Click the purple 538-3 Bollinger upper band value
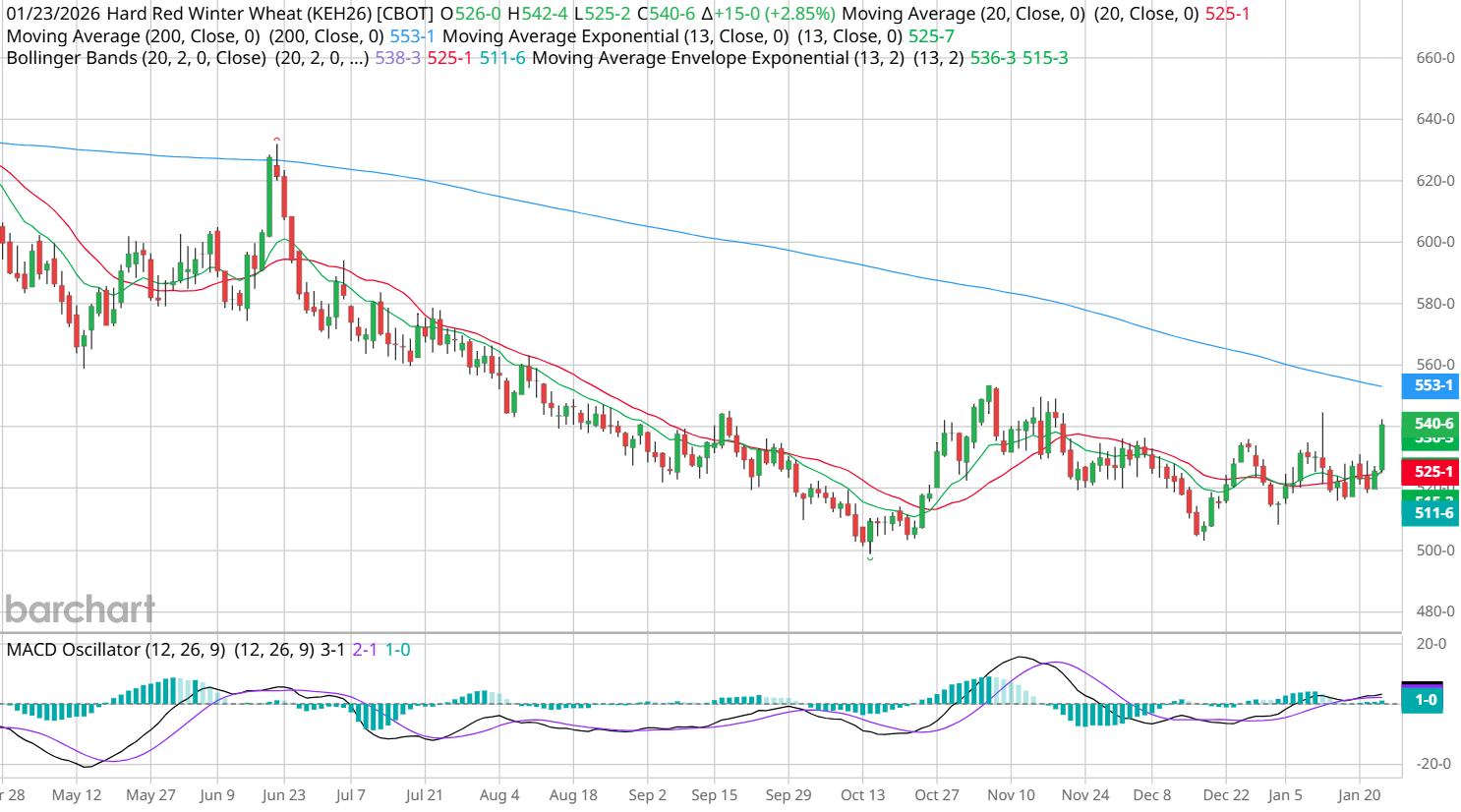The image size is (1461, 812). [397, 58]
